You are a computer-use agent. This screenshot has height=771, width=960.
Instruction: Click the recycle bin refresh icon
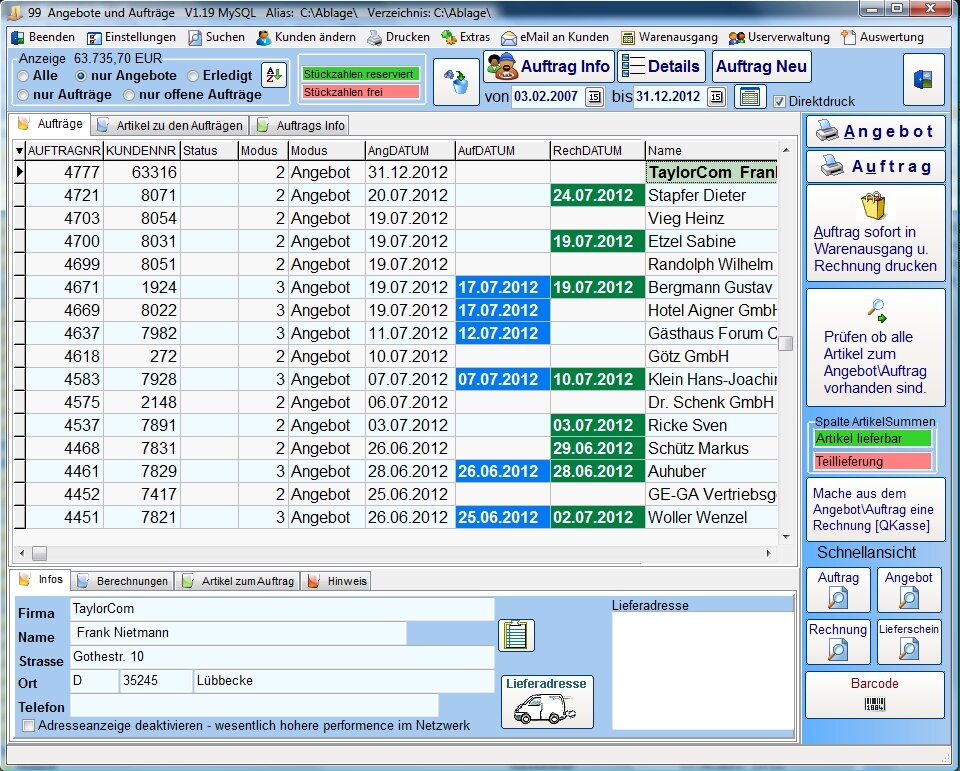(456, 82)
